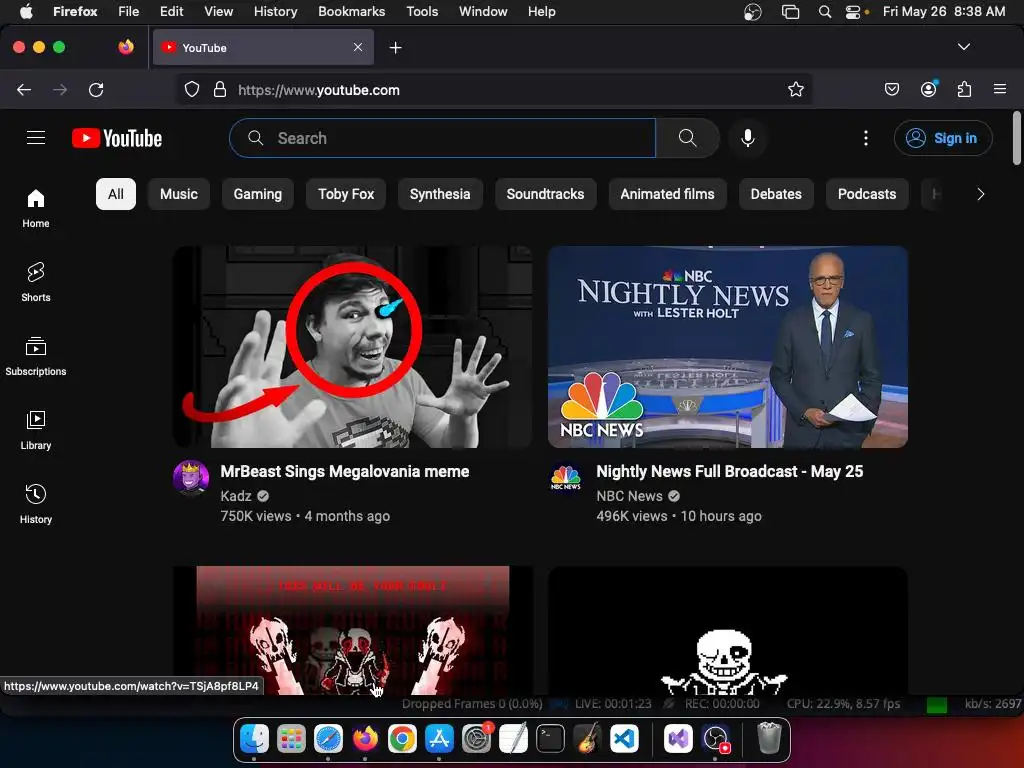Viewport: 1024px width, 768px height.
Task: Click the YouTube search input field
Action: click(442, 138)
